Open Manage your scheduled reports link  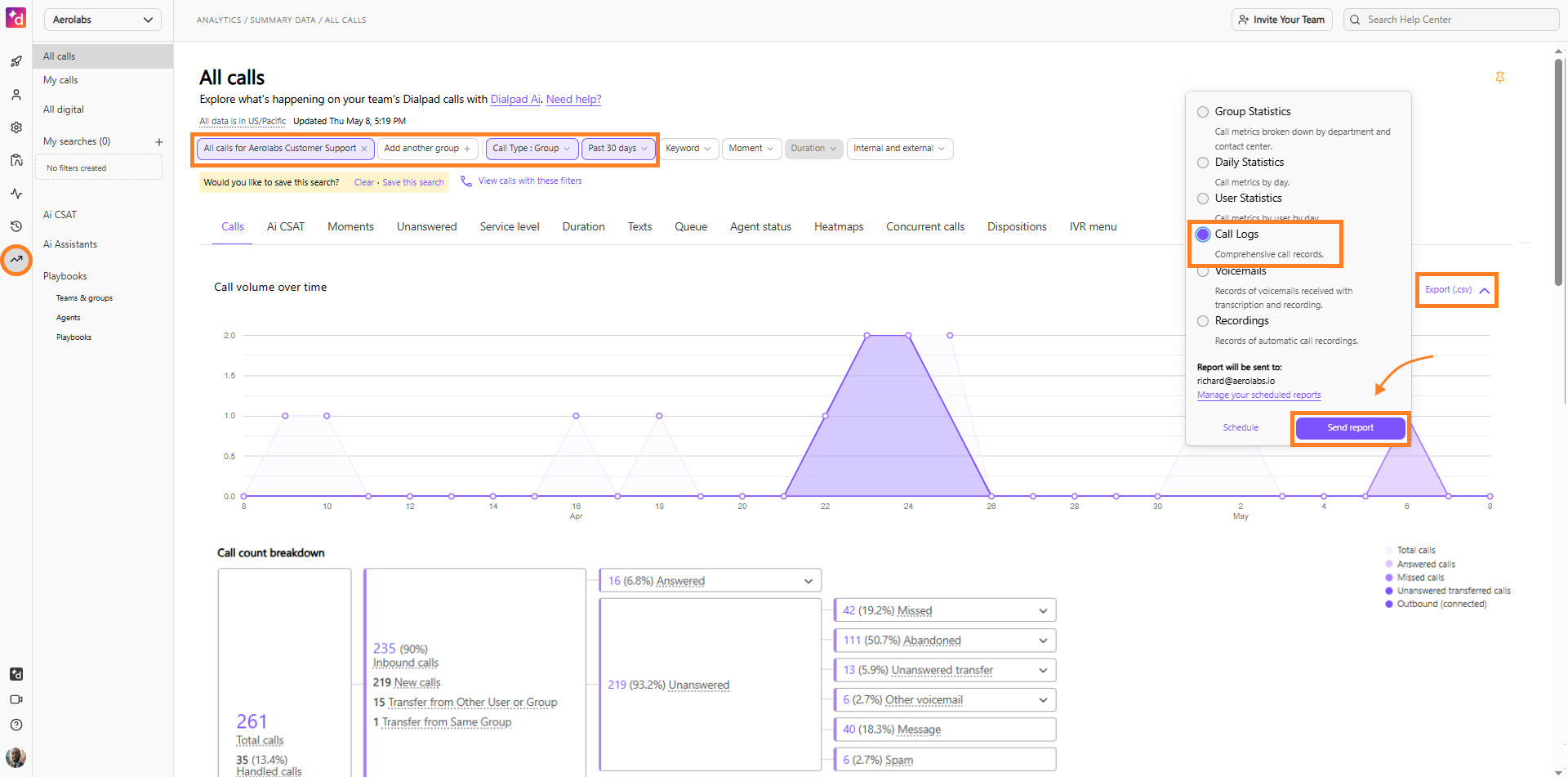click(x=1258, y=395)
